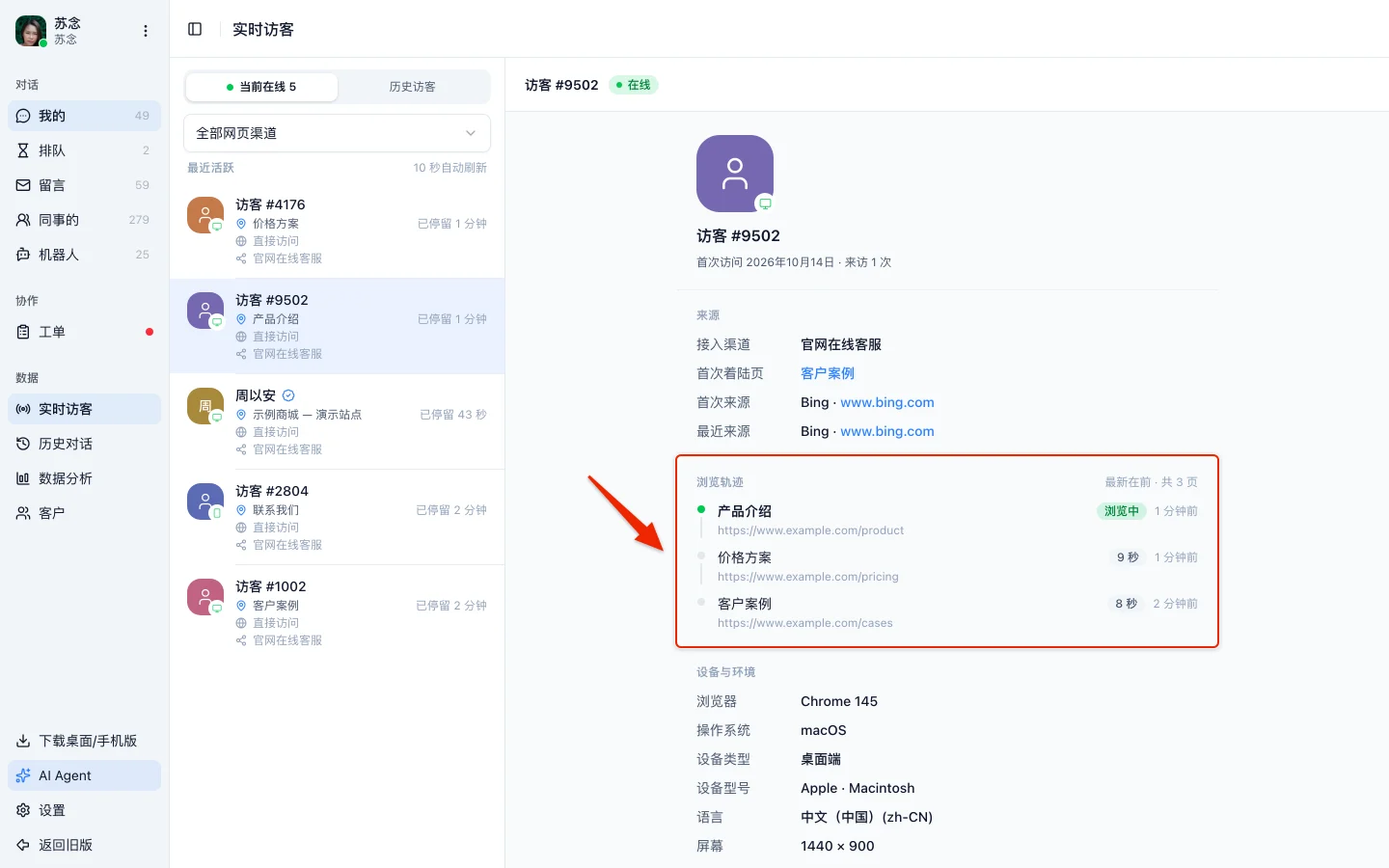Click the 下载桌面/手机版 download icon
This screenshot has width=1389, height=868.
coord(23,741)
